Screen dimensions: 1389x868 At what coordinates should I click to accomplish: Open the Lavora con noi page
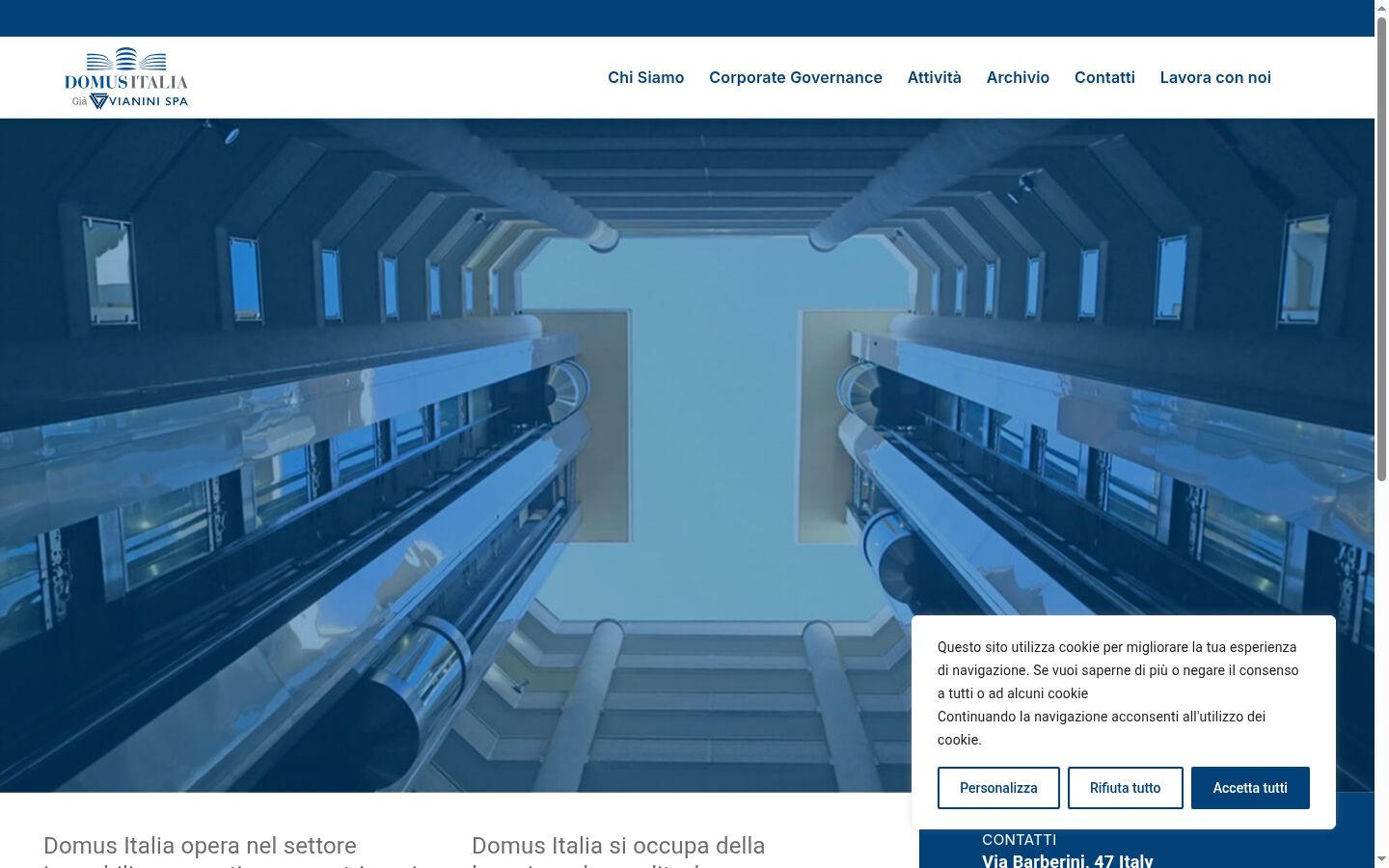click(1215, 77)
